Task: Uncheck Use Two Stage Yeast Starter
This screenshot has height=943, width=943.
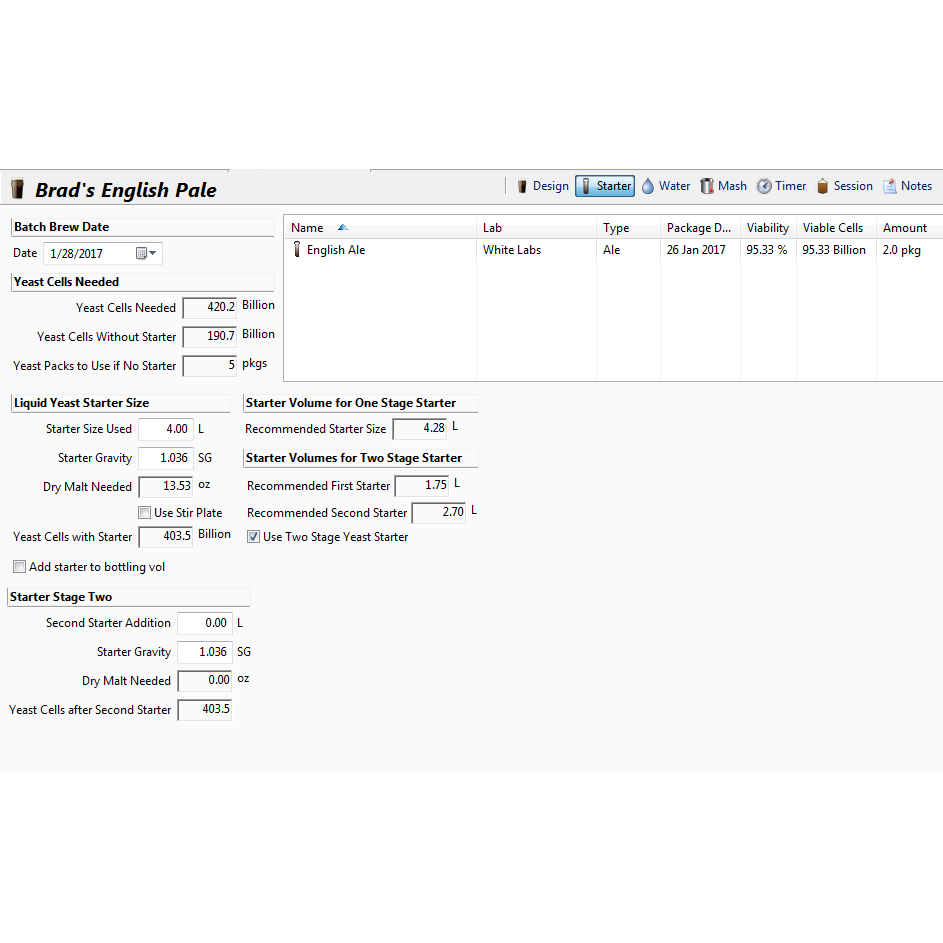Action: coord(254,537)
